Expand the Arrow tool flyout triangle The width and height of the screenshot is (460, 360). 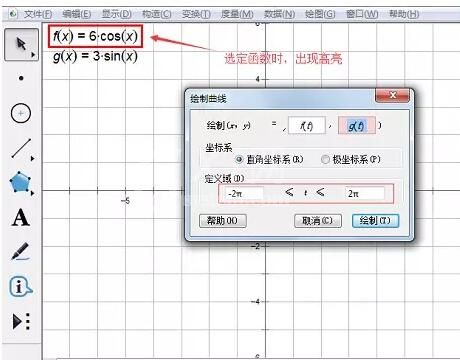click(x=33, y=55)
